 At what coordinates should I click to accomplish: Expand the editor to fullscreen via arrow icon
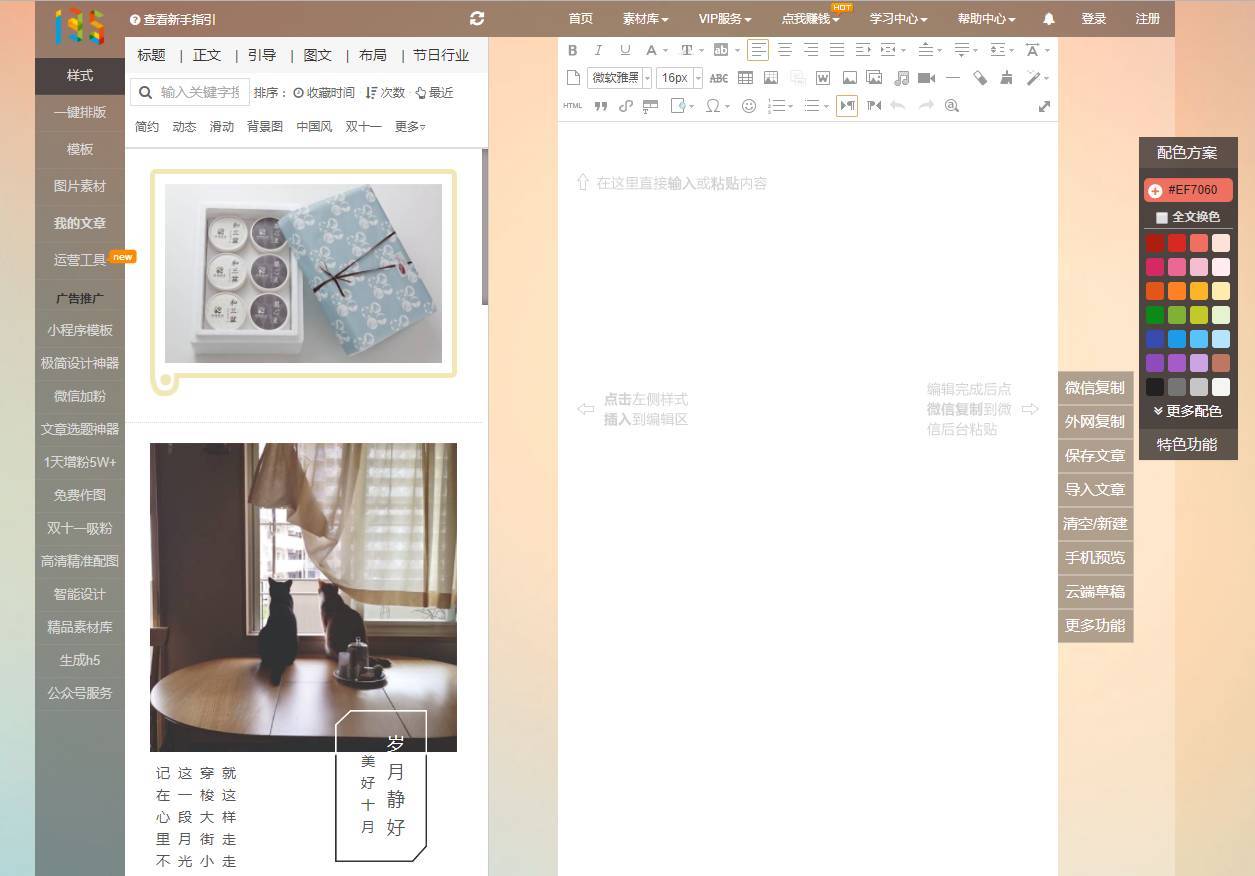coord(1044,106)
